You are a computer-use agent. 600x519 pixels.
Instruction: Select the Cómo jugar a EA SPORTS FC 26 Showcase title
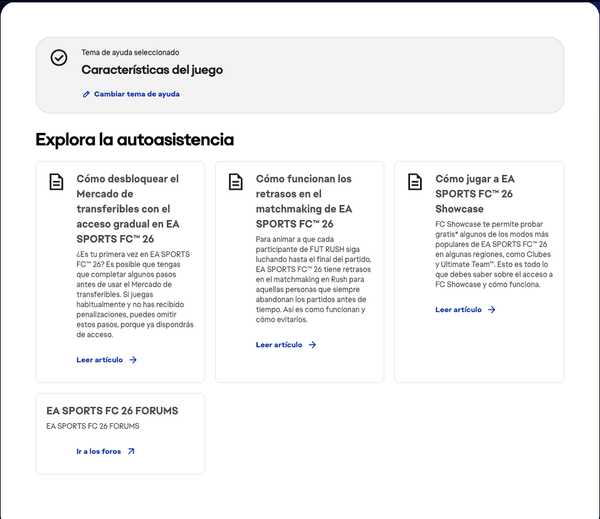pos(474,194)
